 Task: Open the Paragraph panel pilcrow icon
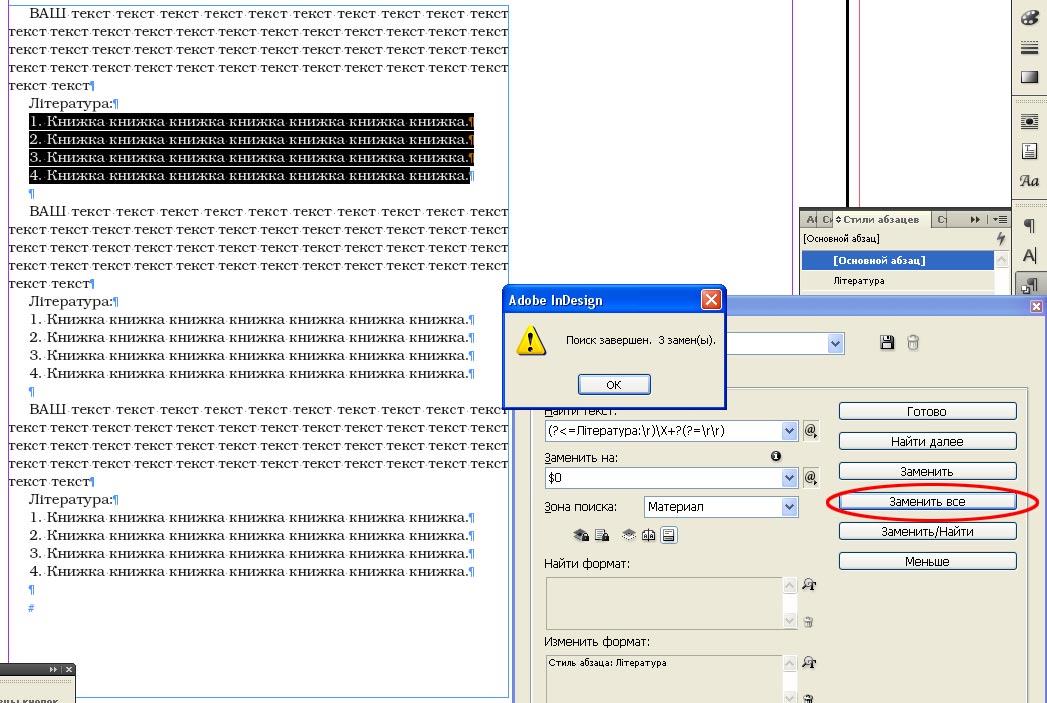click(x=1030, y=226)
